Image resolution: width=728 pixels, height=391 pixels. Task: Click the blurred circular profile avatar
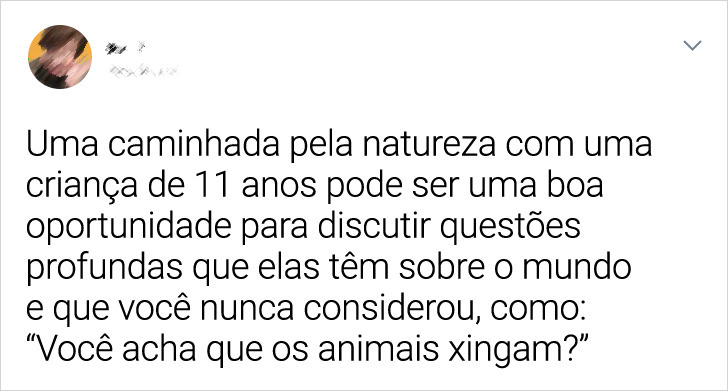(60, 57)
